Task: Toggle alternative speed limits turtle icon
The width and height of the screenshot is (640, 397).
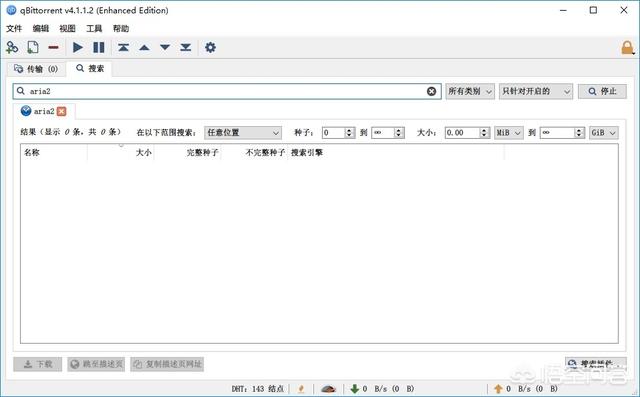Action: (x=329, y=389)
